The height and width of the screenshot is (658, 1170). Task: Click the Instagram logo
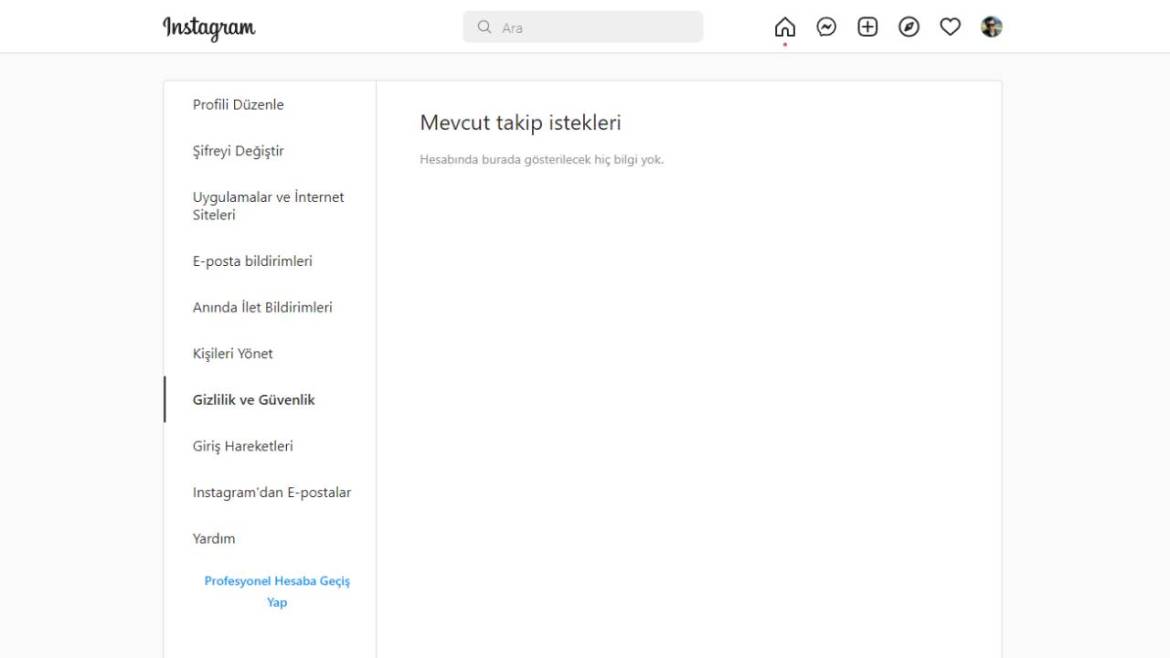209,28
